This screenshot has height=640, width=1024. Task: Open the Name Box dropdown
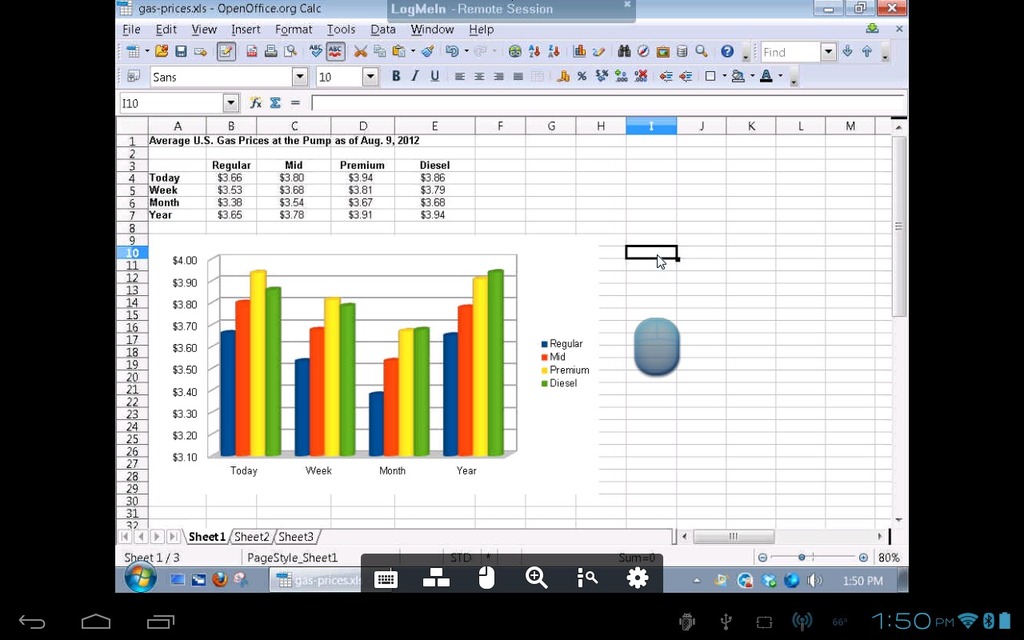pyautogui.click(x=231, y=103)
